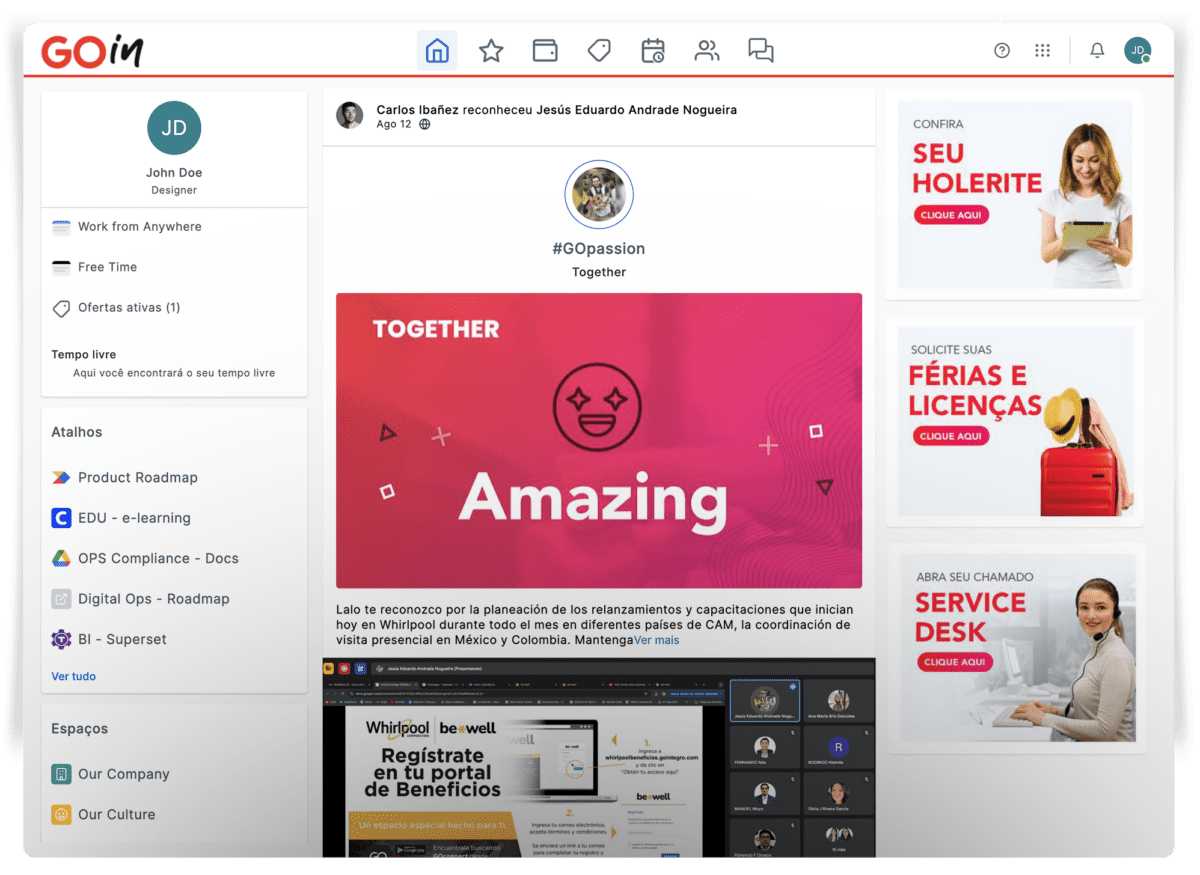
Task: Select Our Company space
Action: (x=123, y=774)
